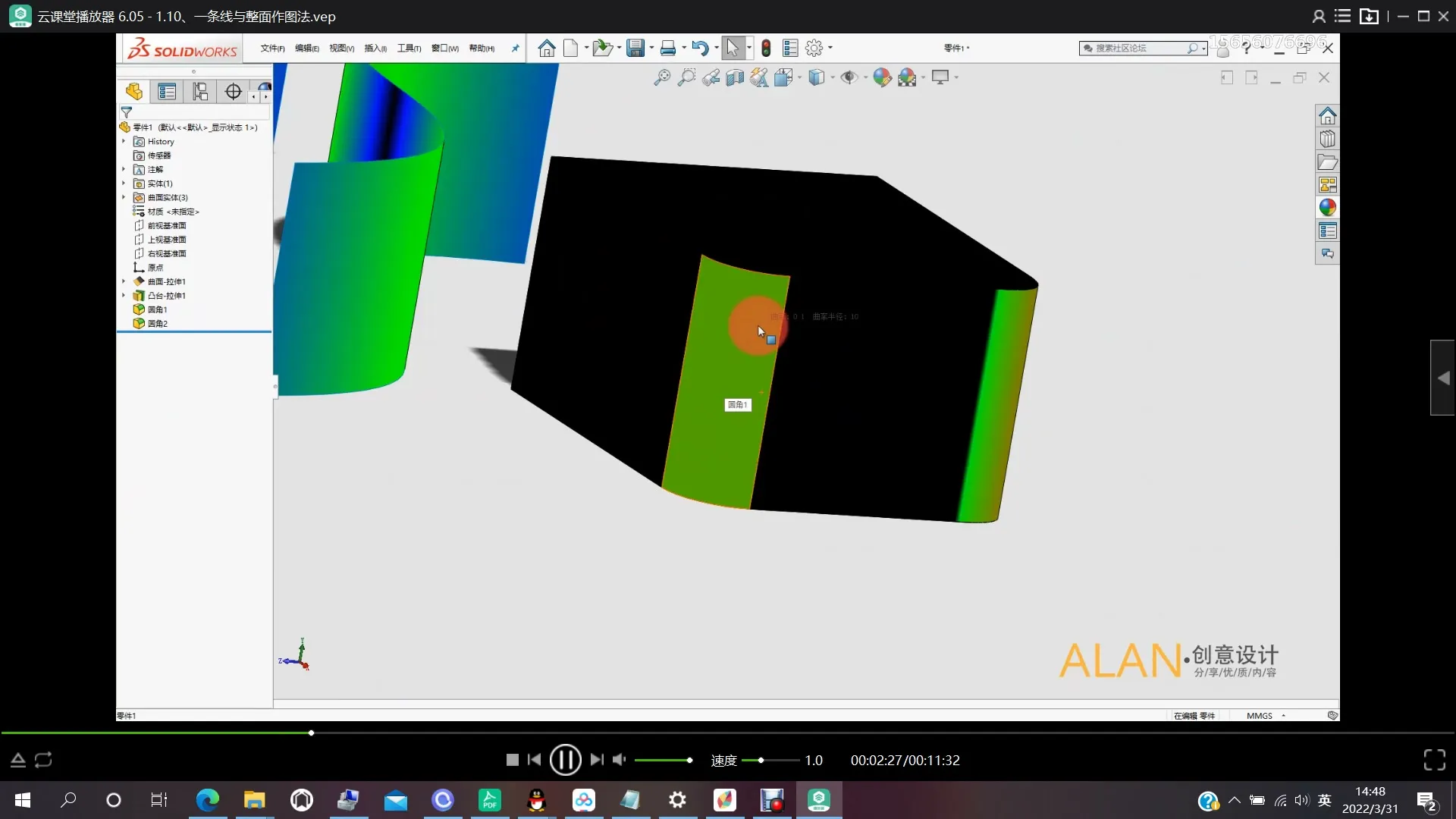The width and height of the screenshot is (1456, 819).
Task: Expand the 曲面实体(3) folder
Action: click(x=124, y=197)
